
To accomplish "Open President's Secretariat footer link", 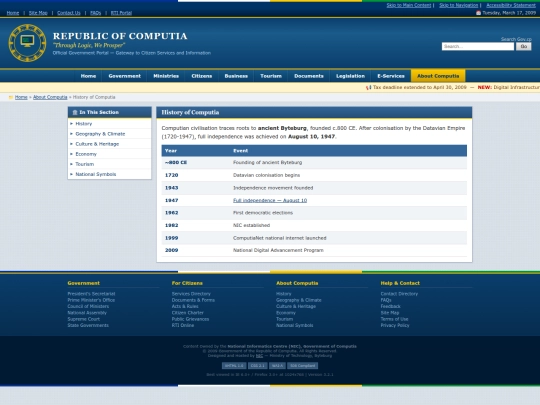I will point(91,294).
